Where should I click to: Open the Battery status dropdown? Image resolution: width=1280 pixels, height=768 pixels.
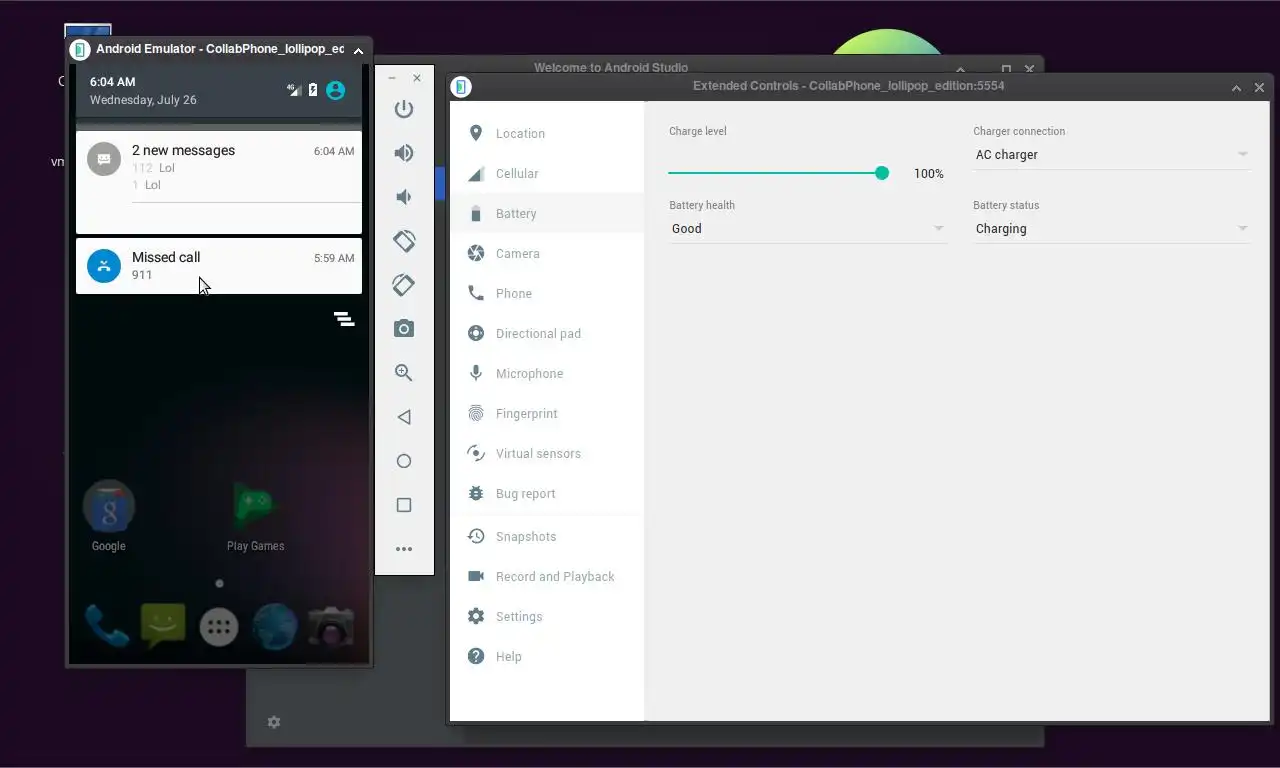tap(1111, 229)
